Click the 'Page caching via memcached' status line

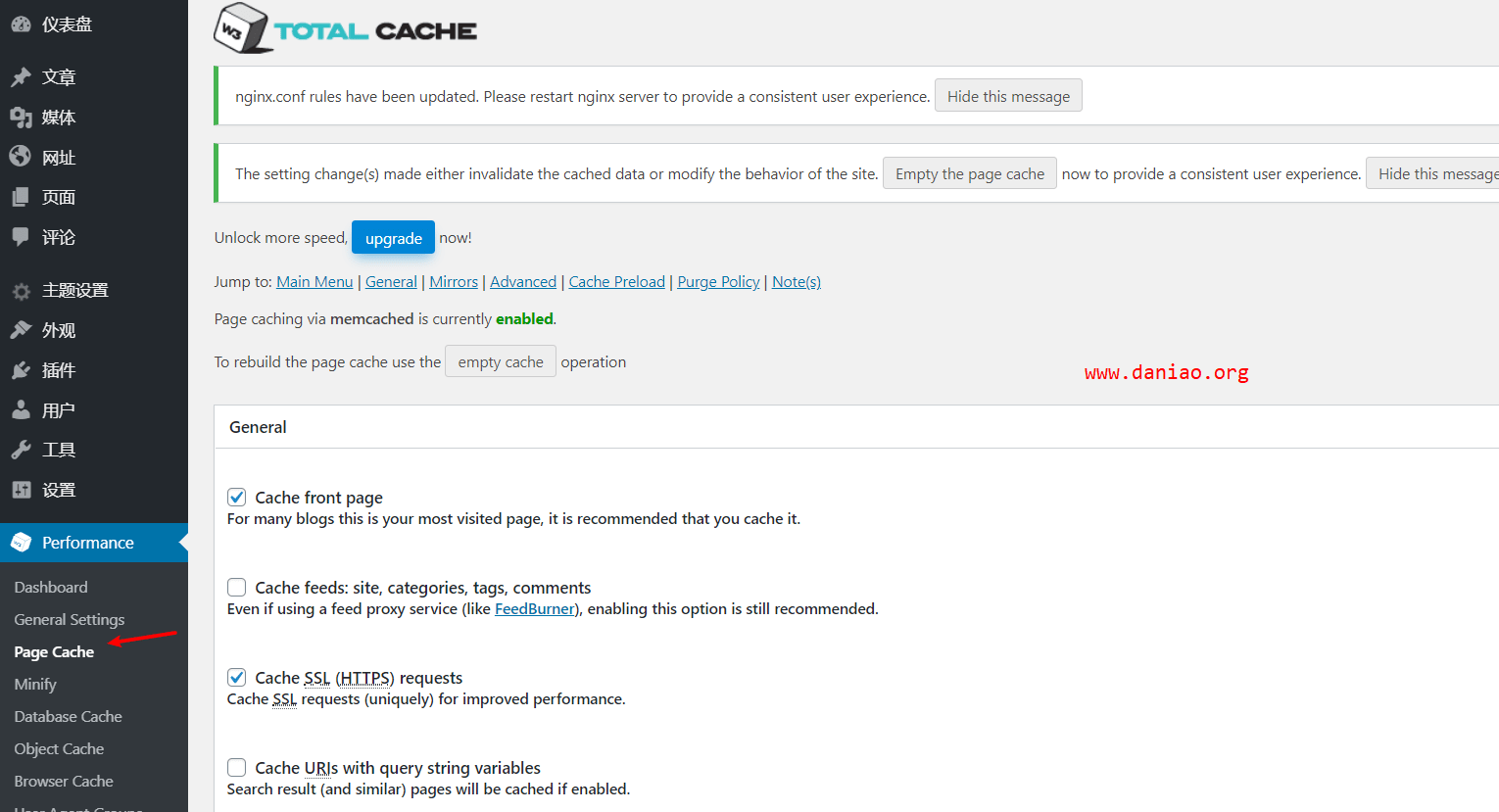point(385,318)
